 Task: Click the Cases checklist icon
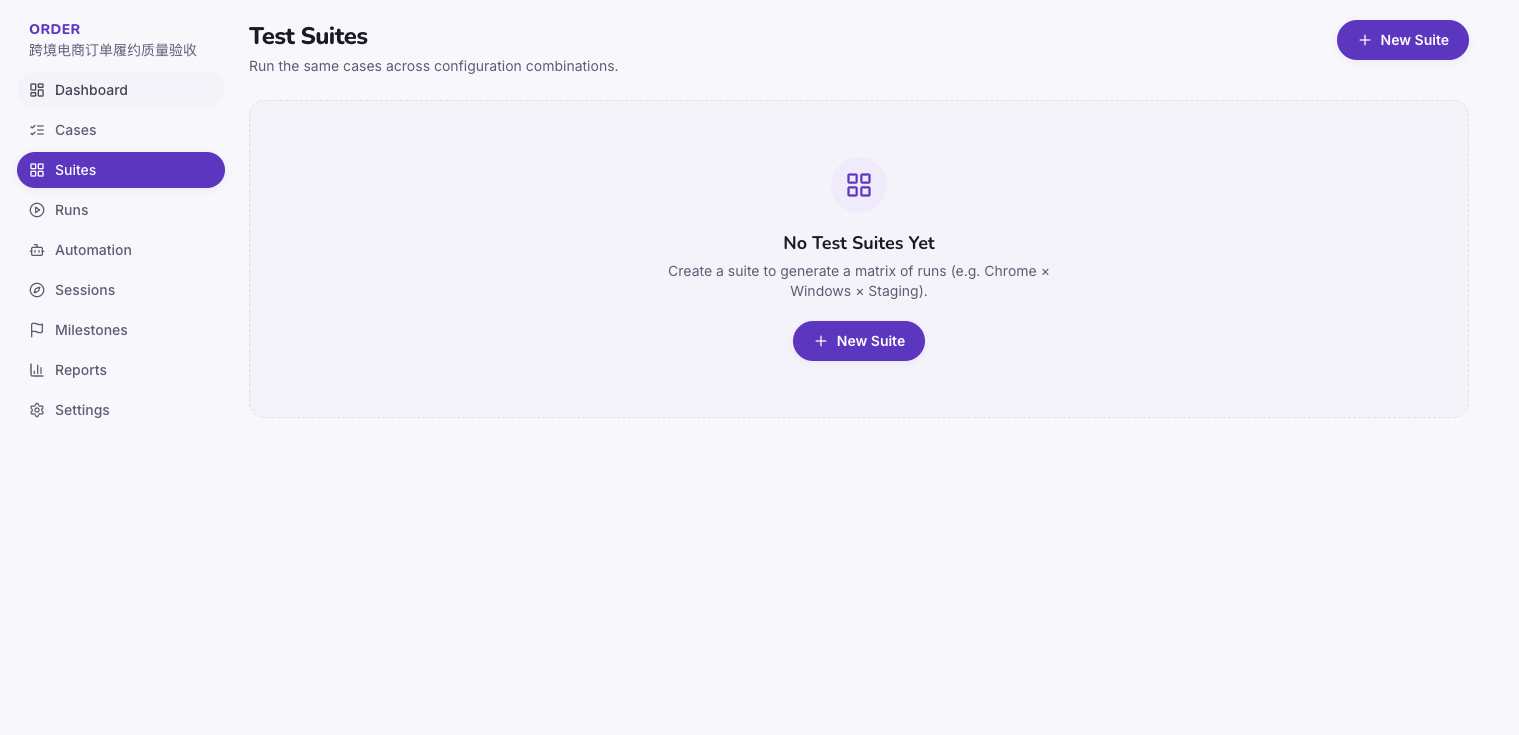(37, 130)
